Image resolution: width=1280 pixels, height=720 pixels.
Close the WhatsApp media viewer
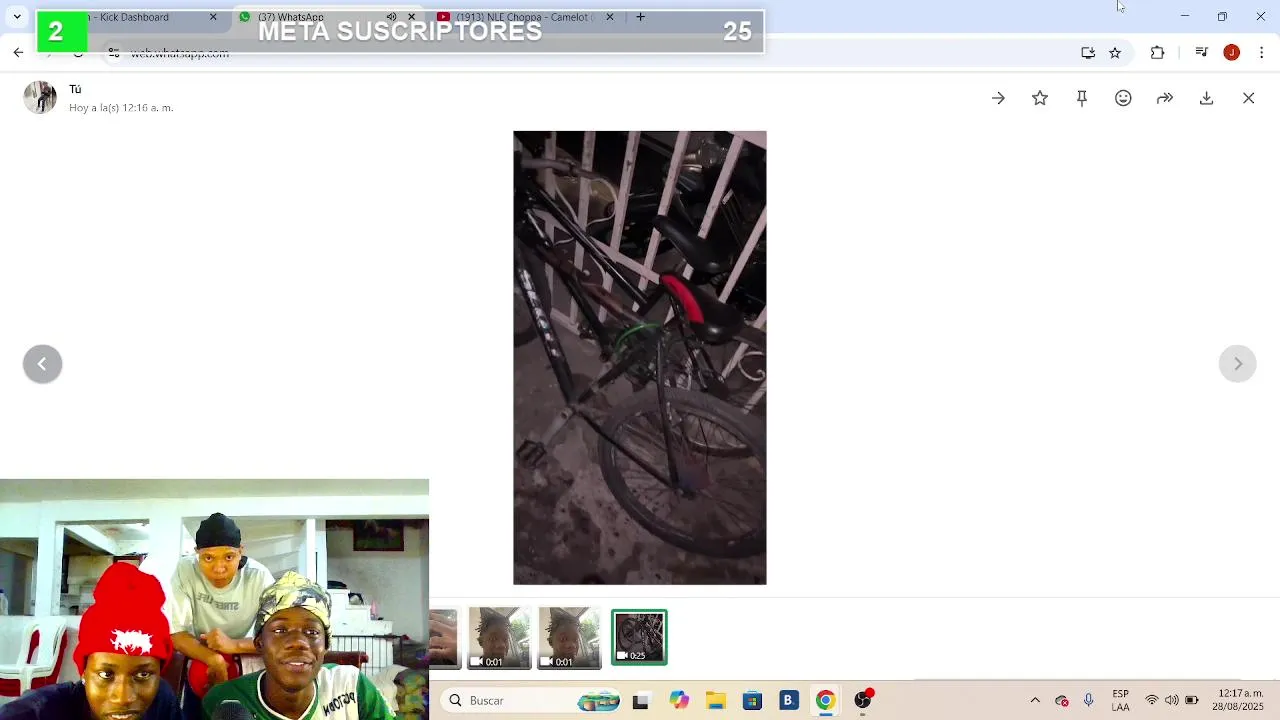point(1248,98)
